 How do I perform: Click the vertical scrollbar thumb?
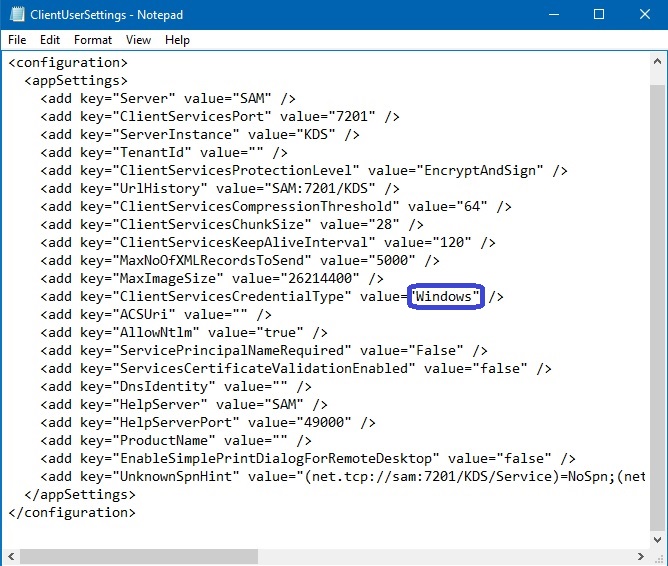pyautogui.click(x=657, y=308)
